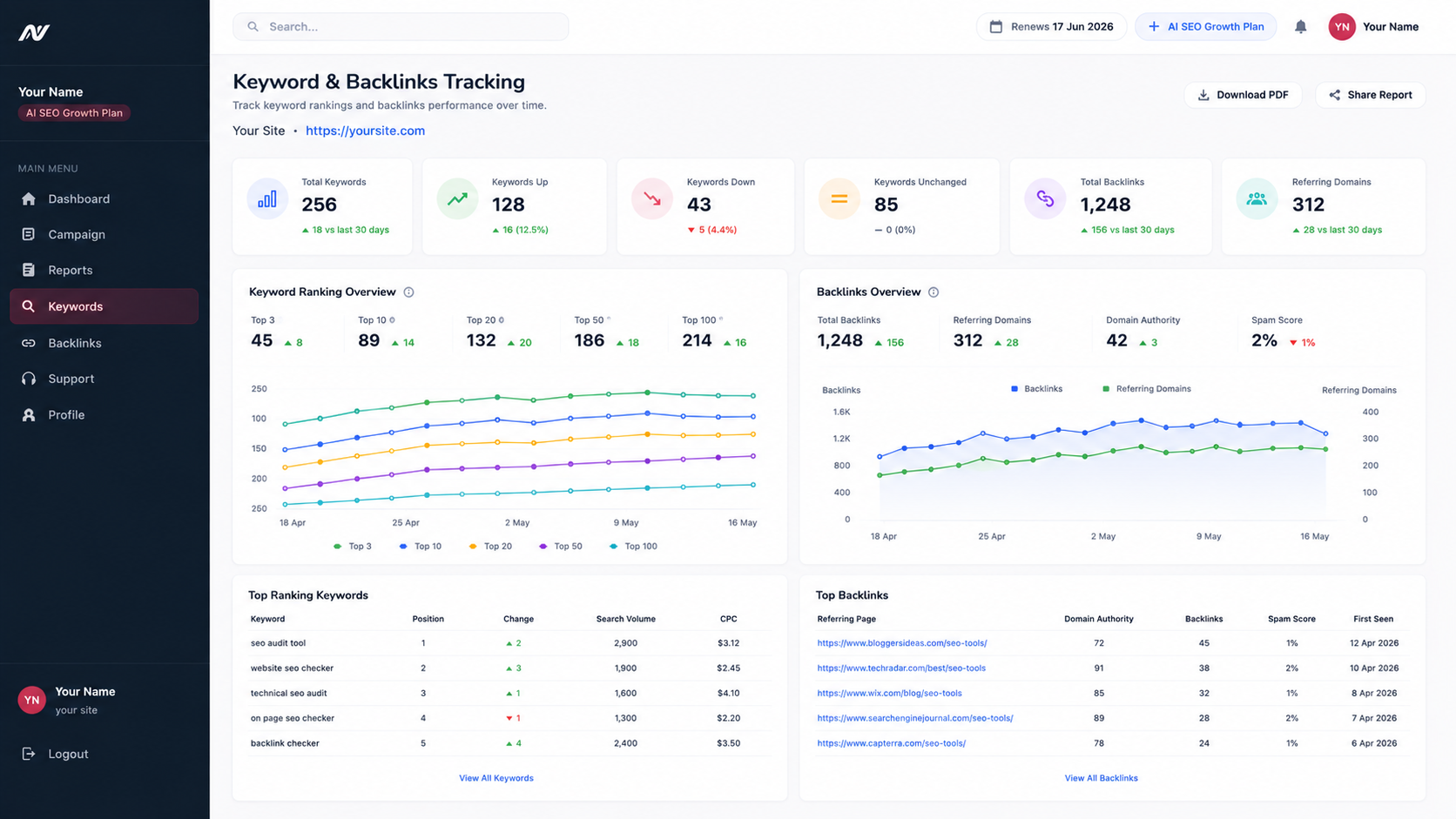Click the info dot next to Top 10
The image size is (1456, 819).
pos(392,320)
